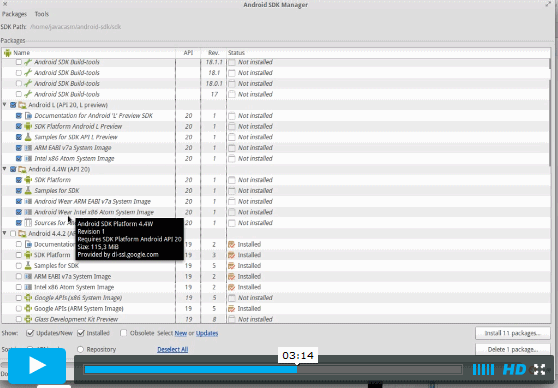This screenshot has width=558, height=388.
Task: Check Google APIs (x86 System Image) checkbox
Action: point(19,298)
